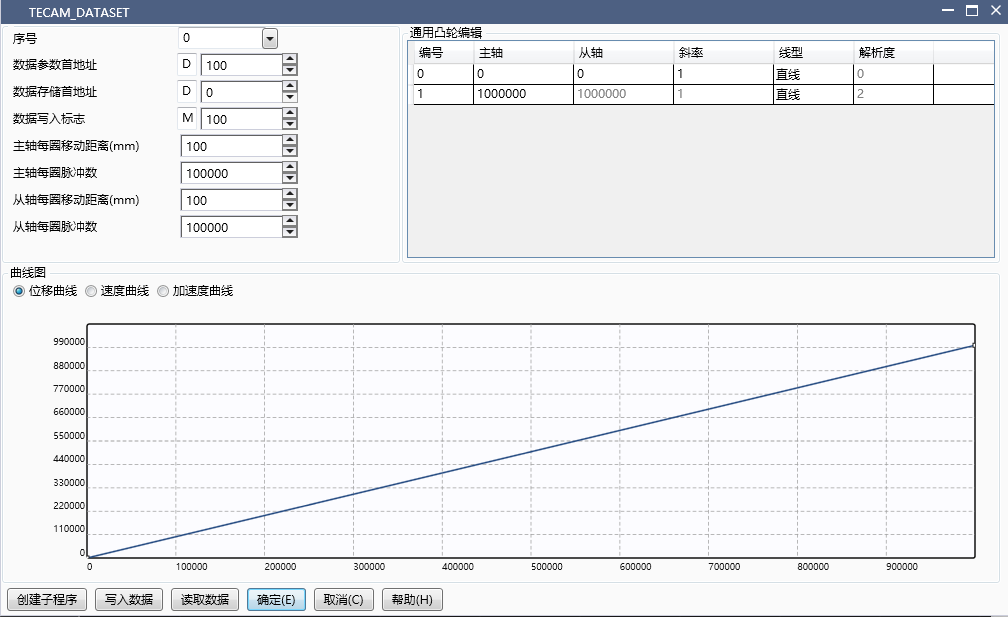The height and width of the screenshot is (617, 1008).
Task: Increment 主轴每圈移动距离 with the up arrow
Action: pos(289,141)
